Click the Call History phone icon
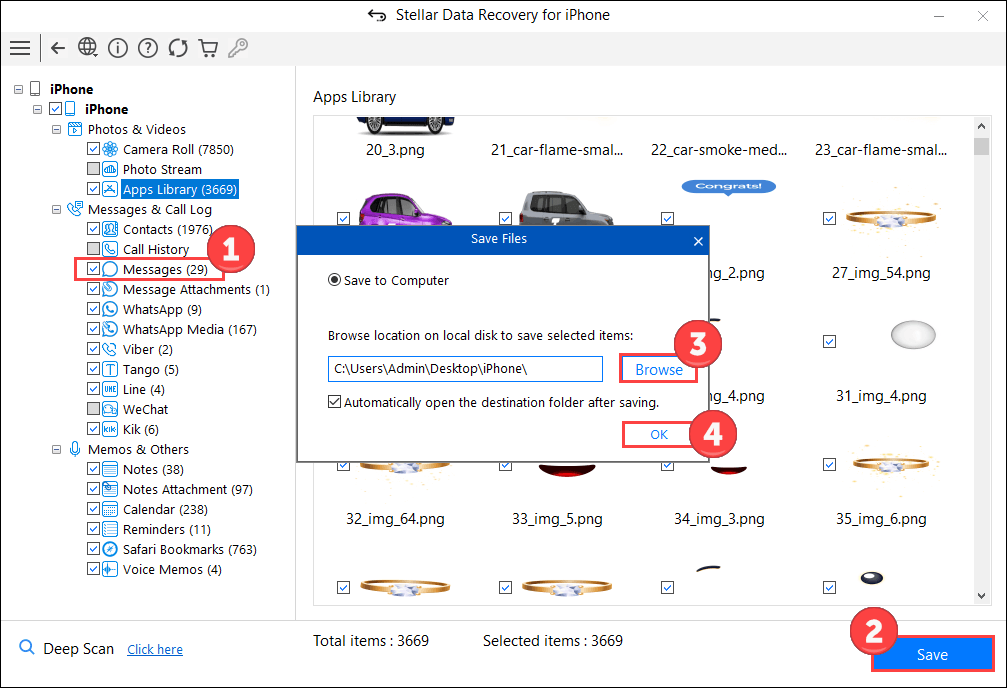The height and width of the screenshot is (688, 1007). pyautogui.click(x=110, y=249)
